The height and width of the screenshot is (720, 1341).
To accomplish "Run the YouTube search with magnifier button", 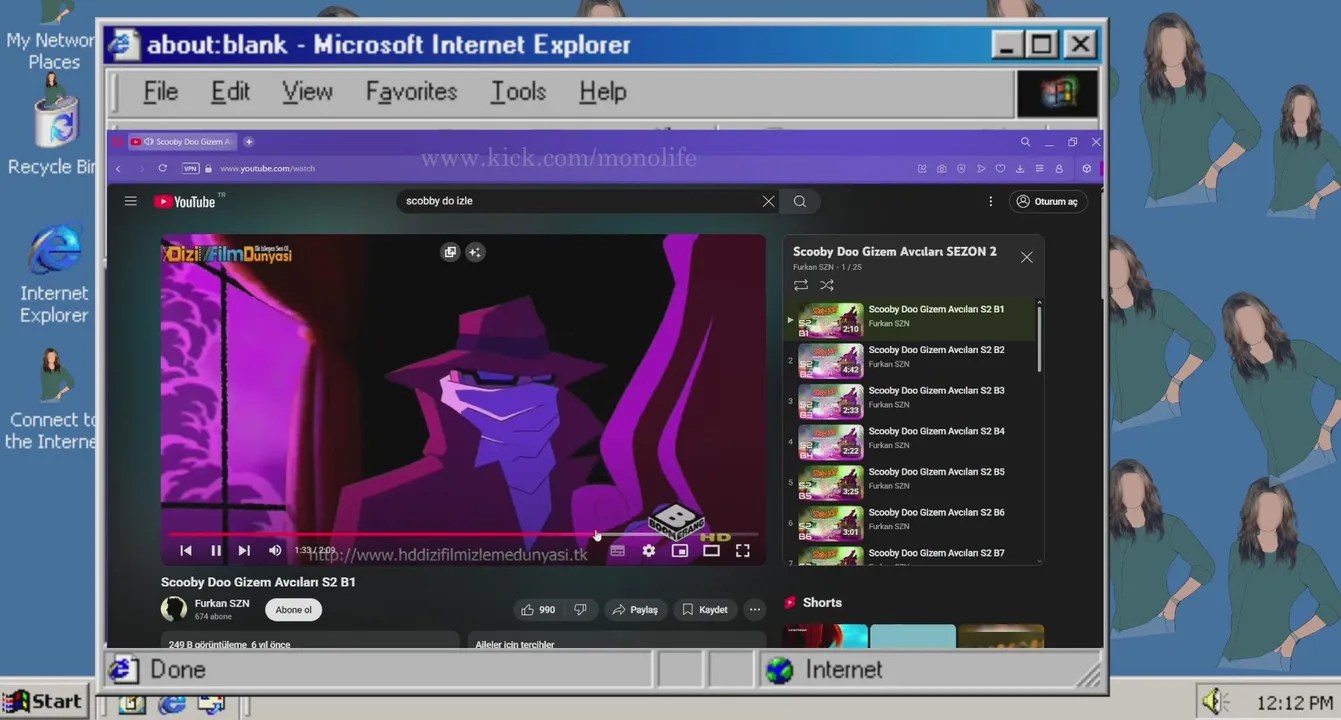I will (800, 201).
